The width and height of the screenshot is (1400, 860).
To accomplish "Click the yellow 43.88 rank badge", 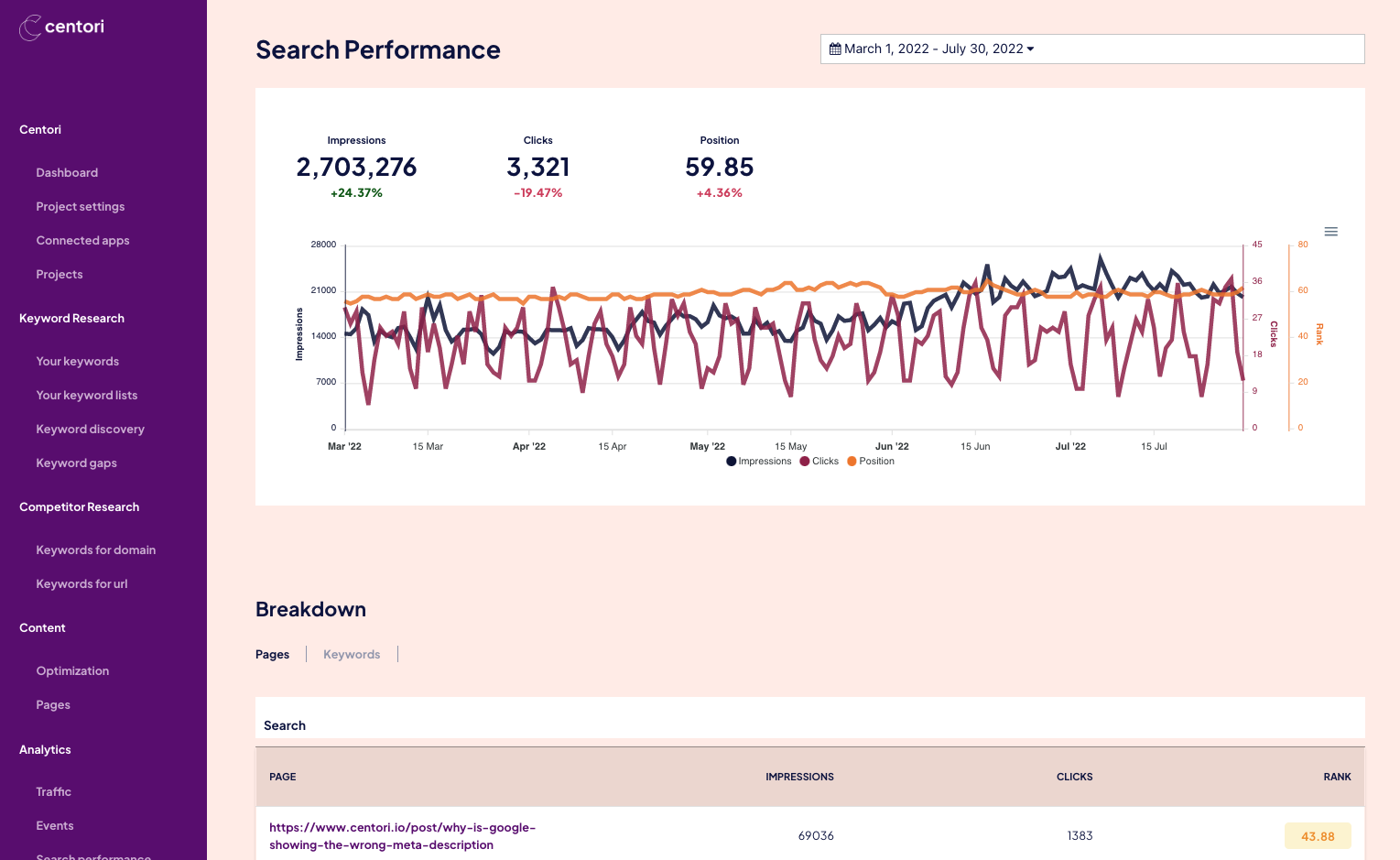I will 1318,835.
